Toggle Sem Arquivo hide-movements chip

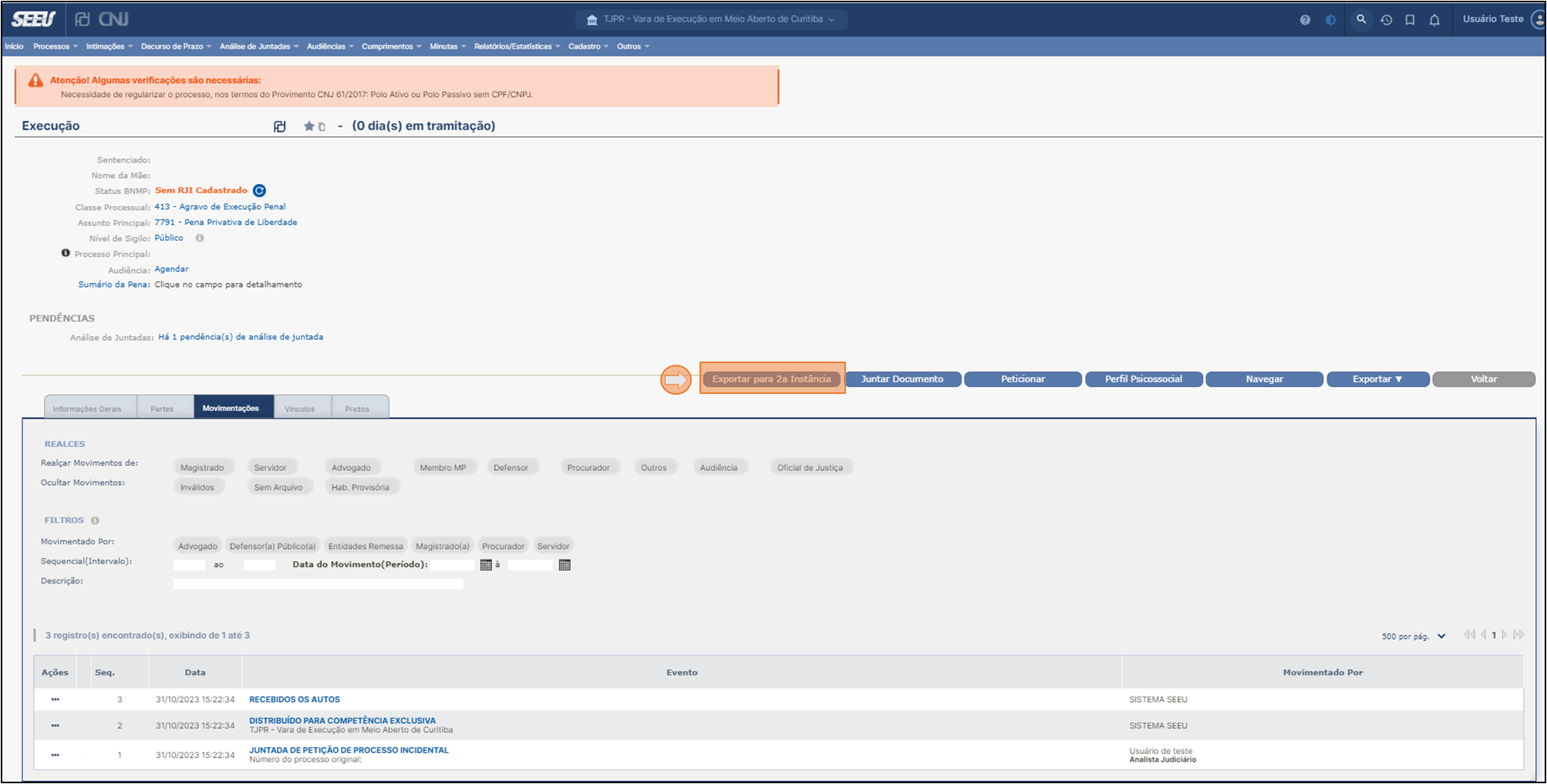(278, 487)
